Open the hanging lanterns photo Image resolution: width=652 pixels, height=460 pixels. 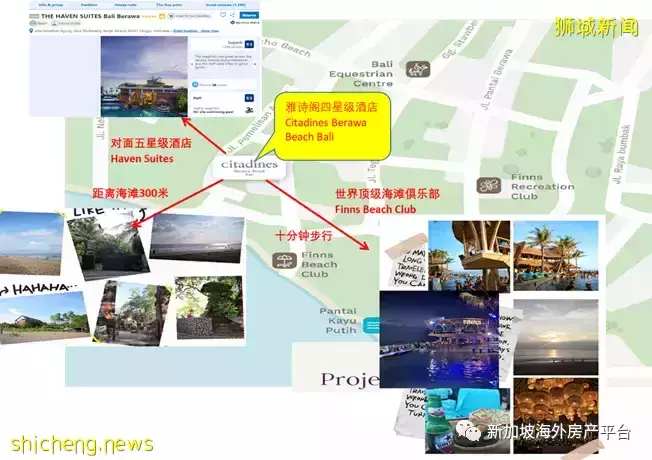(556, 415)
